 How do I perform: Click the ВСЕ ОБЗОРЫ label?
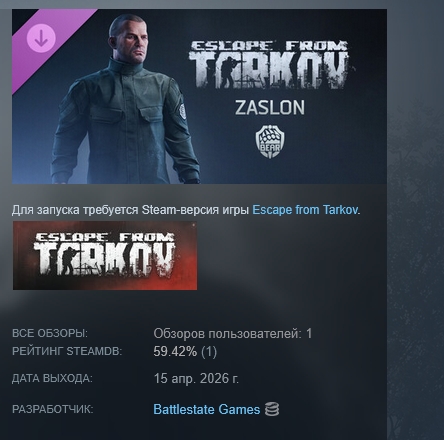[50, 333]
